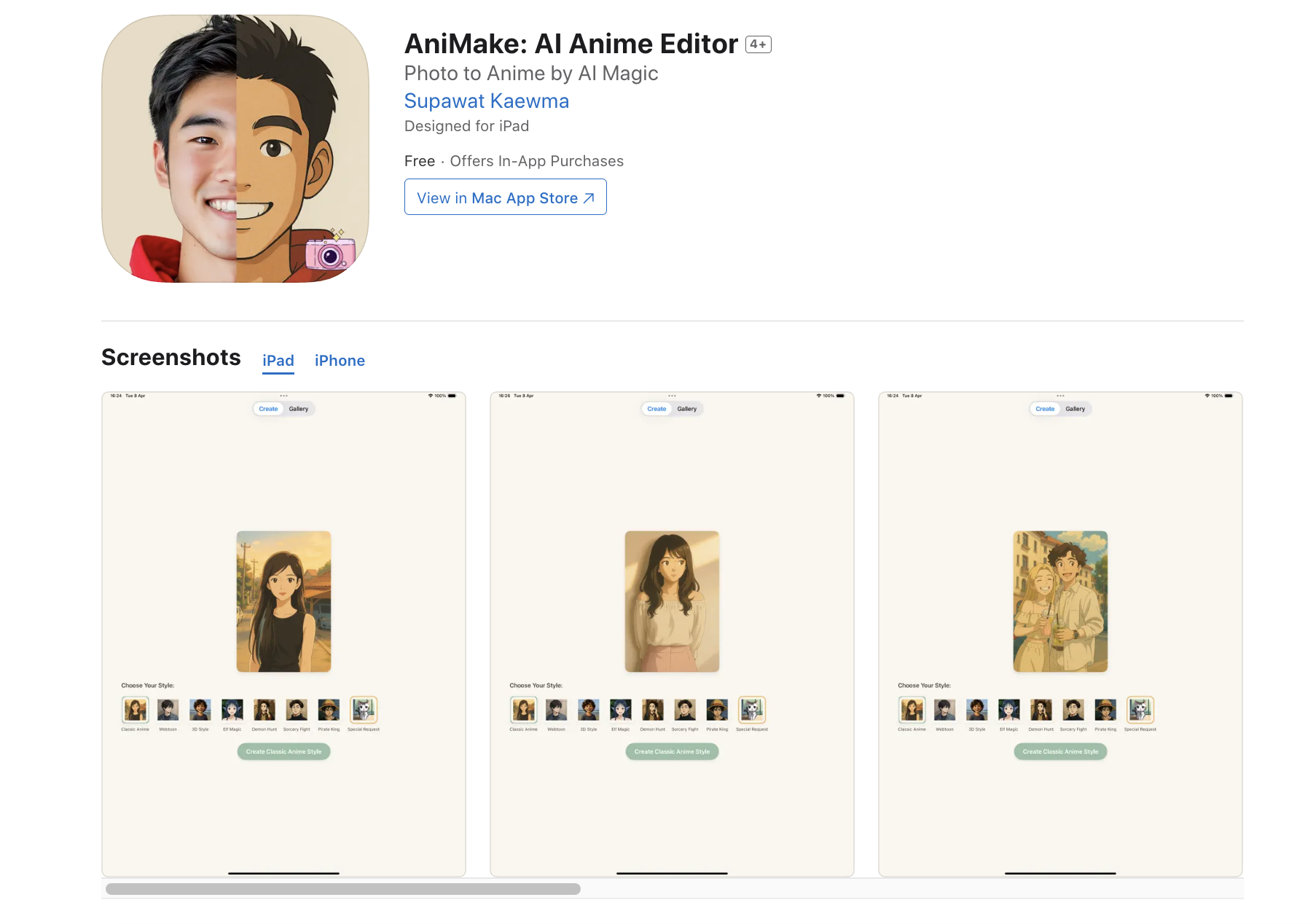Click the black-dress anime girl image
1313x924 pixels.
[x=283, y=601]
